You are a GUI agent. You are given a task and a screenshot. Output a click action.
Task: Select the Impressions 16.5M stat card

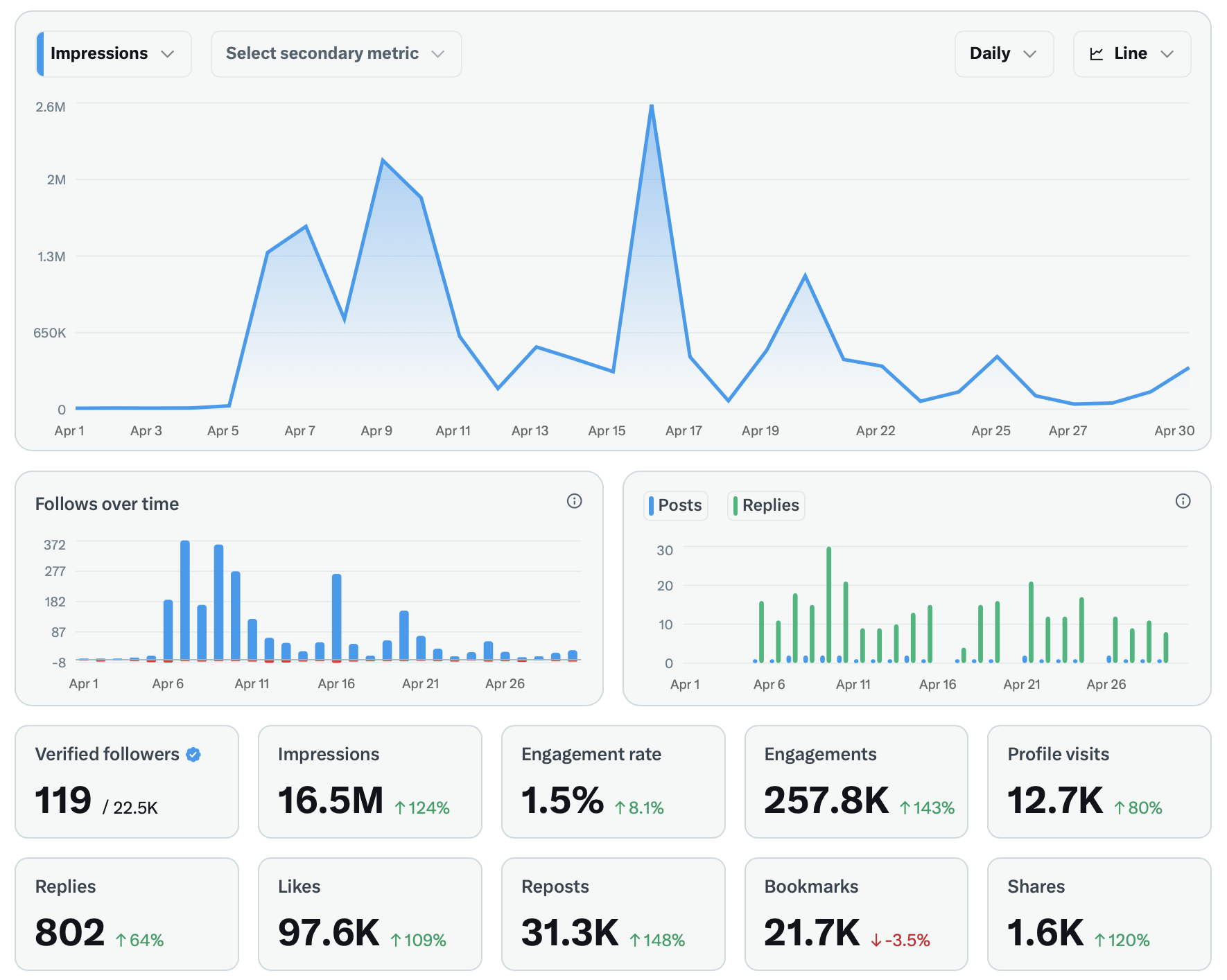[369, 781]
